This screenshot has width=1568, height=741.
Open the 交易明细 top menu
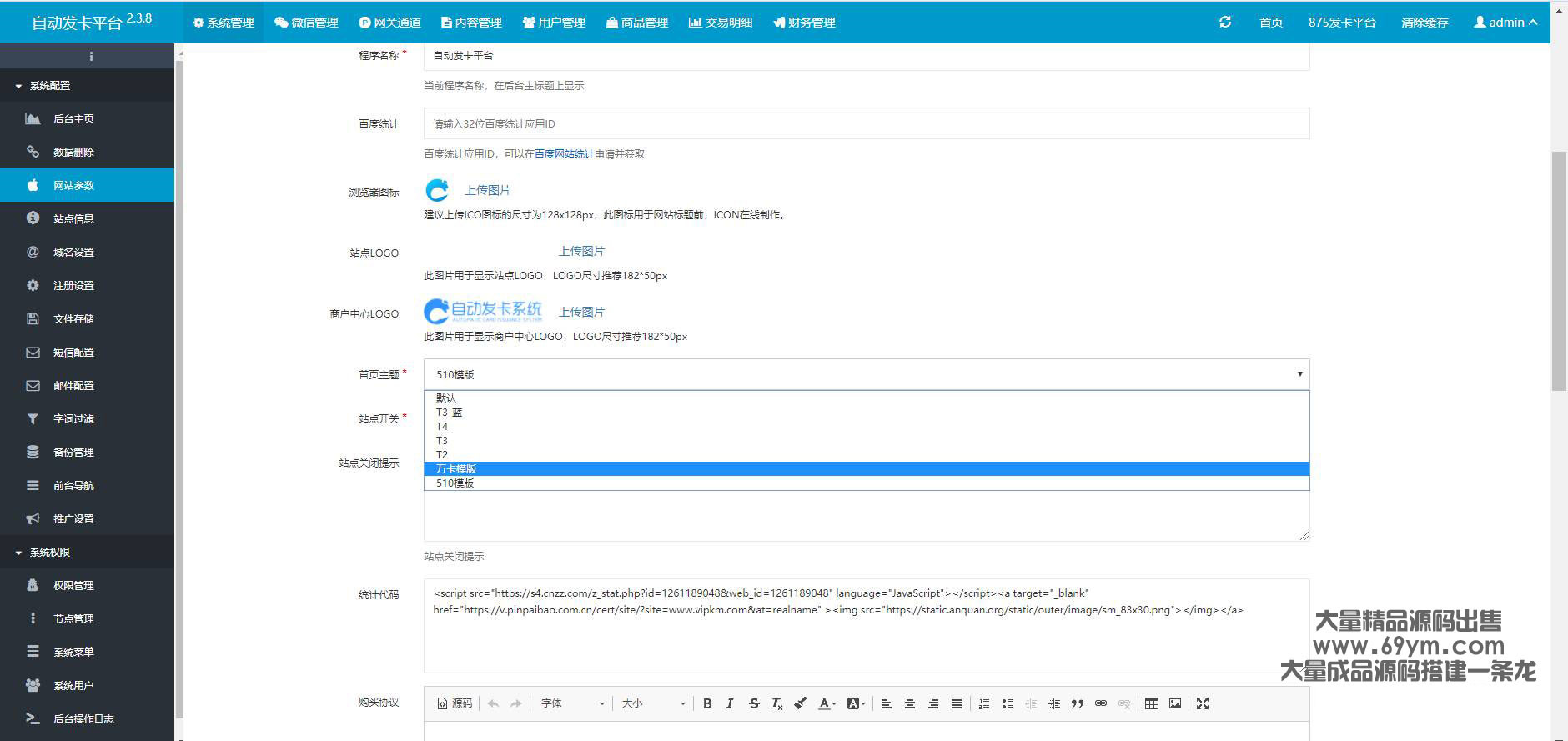coord(721,23)
